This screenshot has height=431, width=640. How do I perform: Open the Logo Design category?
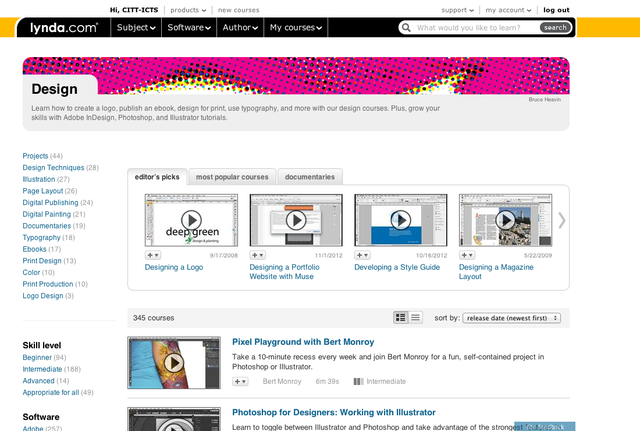43,296
